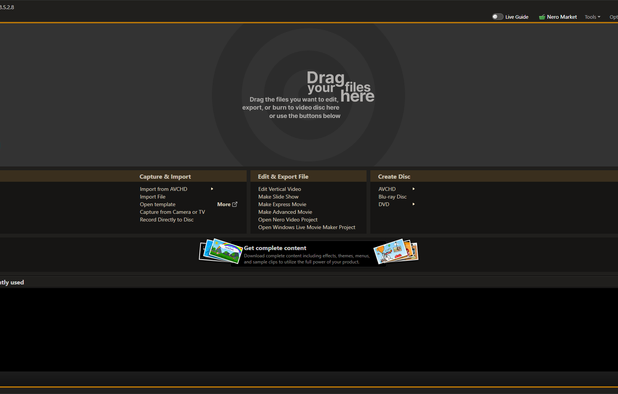
Task: Select Make Advanced Movie
Action: click(x=285, y=212)
